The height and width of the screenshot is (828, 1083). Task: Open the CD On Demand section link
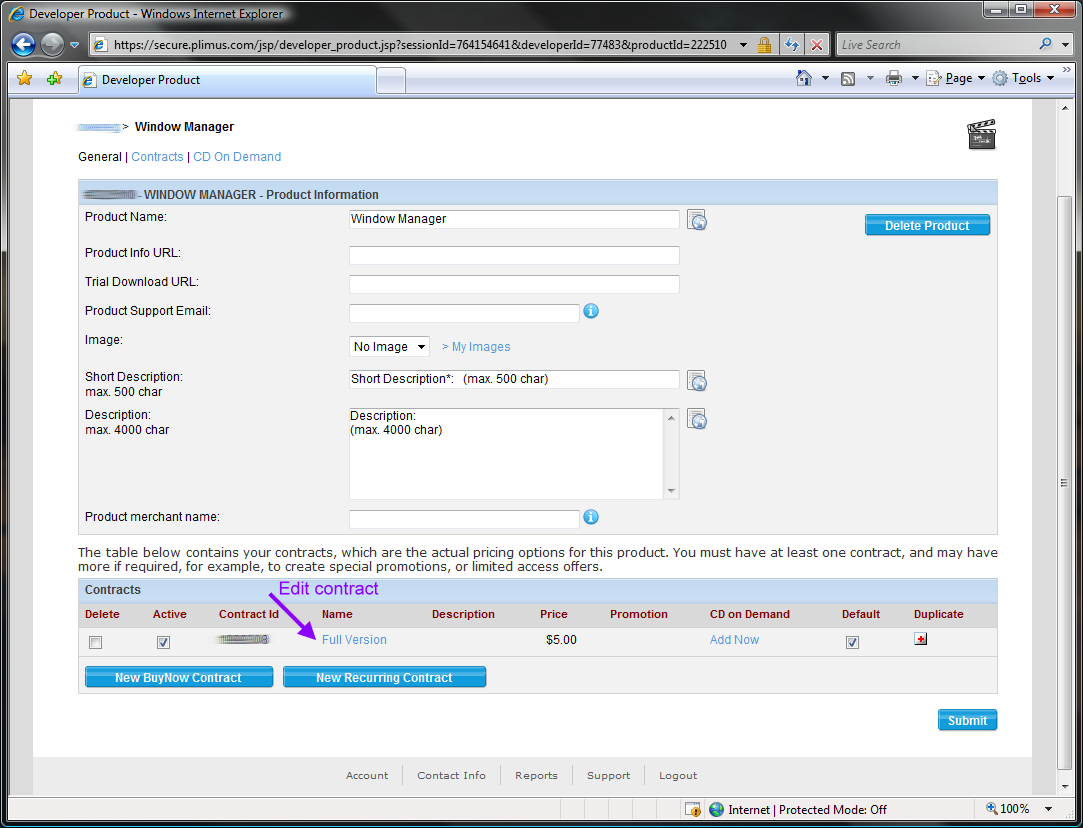pos(237,157)
